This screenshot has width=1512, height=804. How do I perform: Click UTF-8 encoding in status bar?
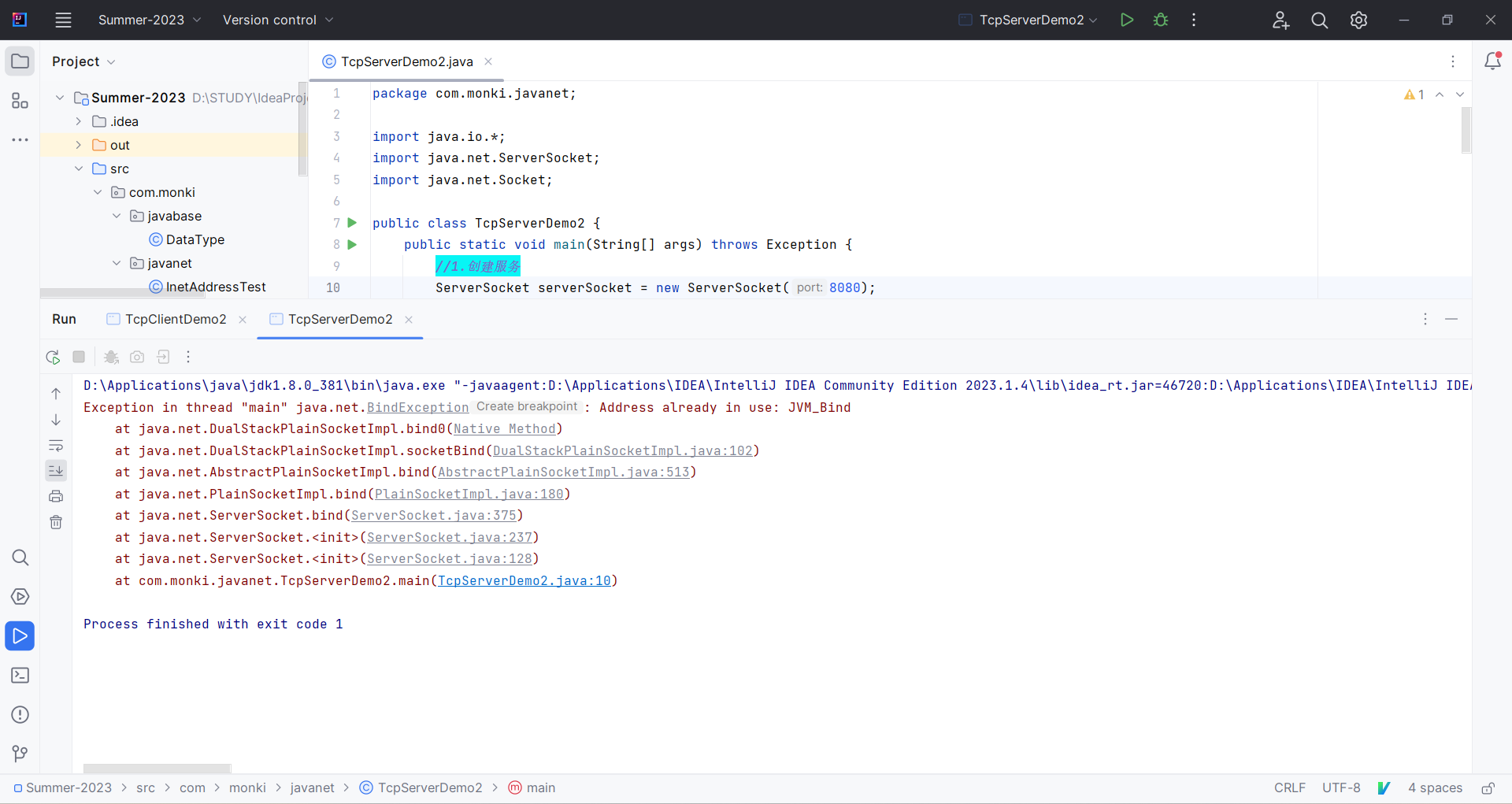coord(1341,787)
